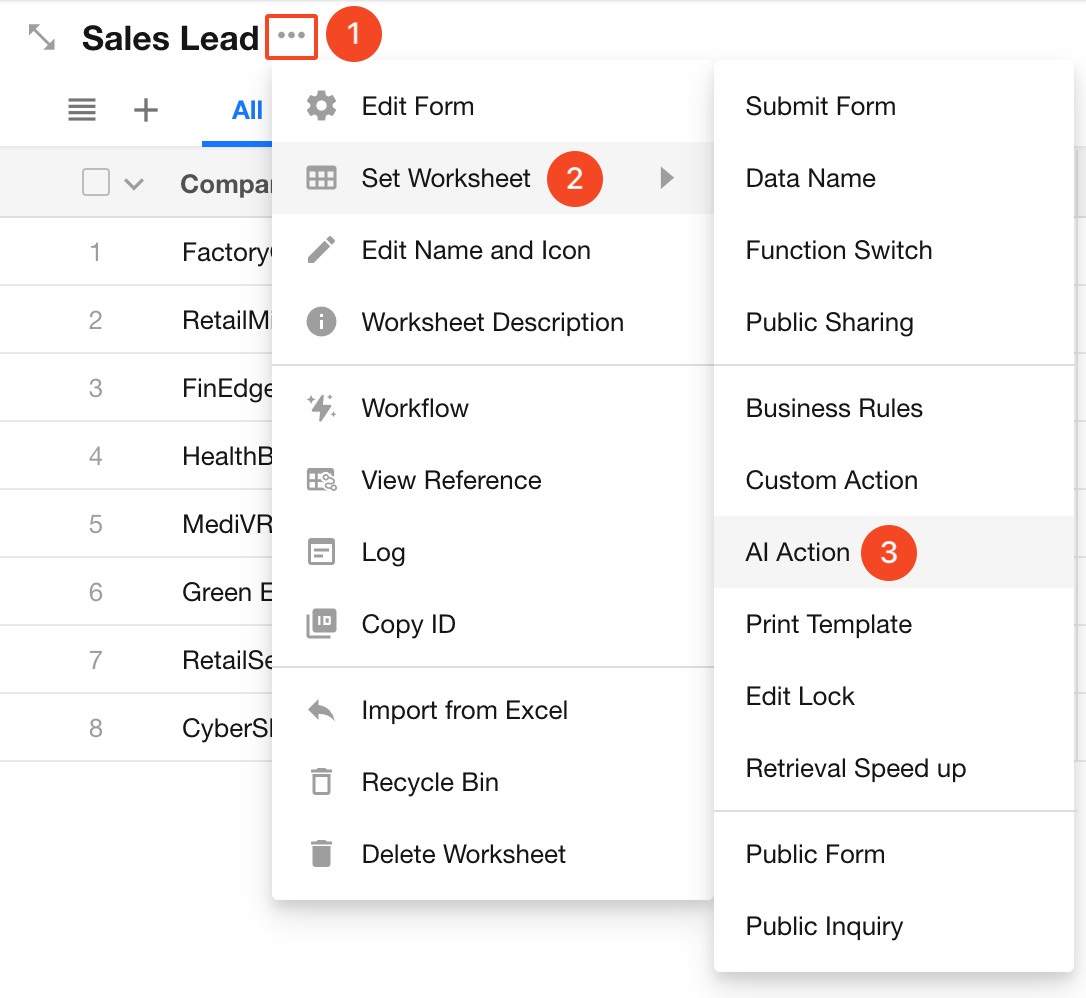The height and width of the screenshot is (998, 1086).
Task: Select AI Action from submenu
Action: [797, 552]
